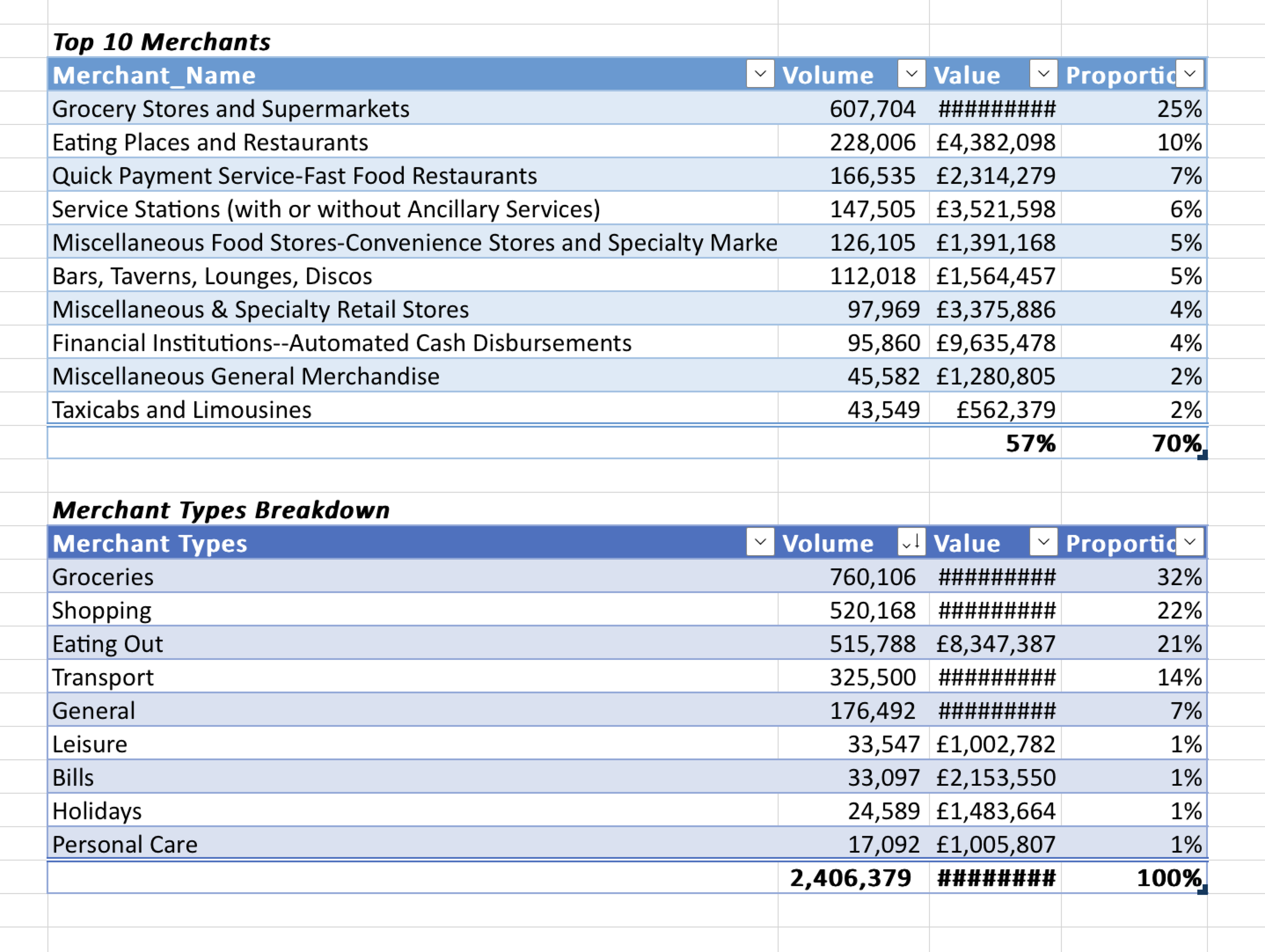
Task: Open Value filter dropdown in Merchant Types Breakdown
Action: tap(1043, 542)
